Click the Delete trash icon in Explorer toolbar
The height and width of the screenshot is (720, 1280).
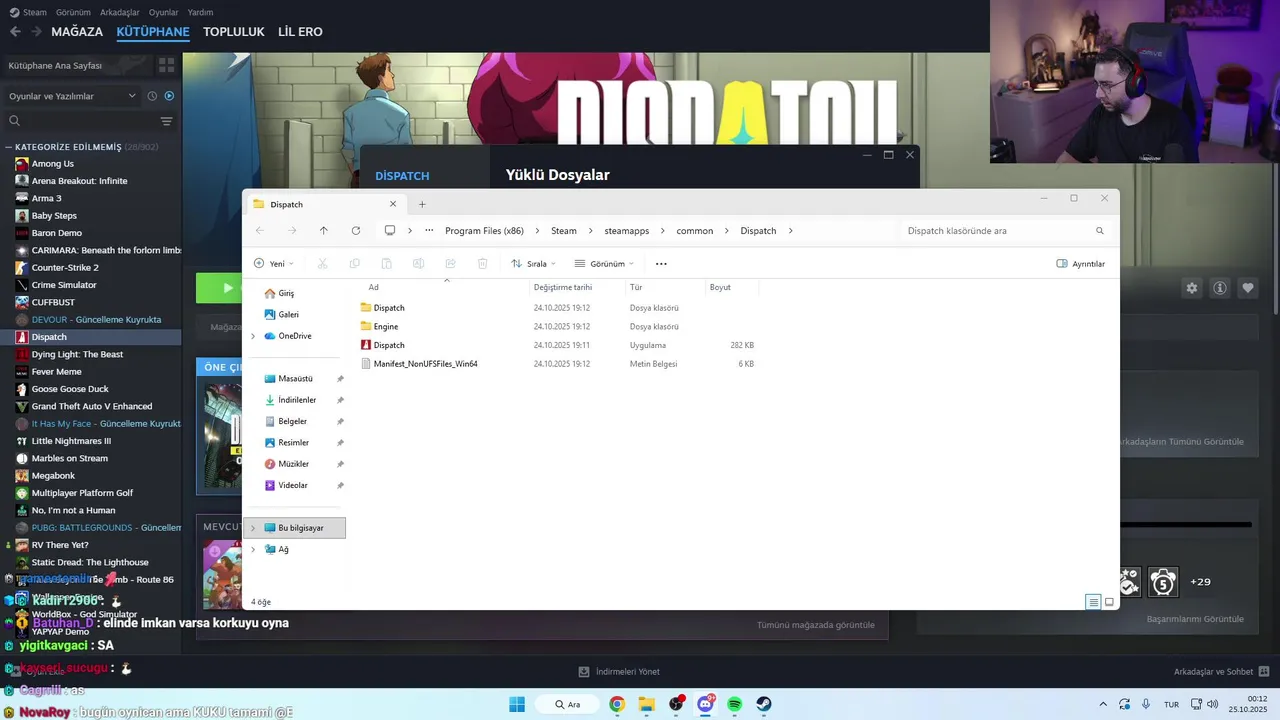click(482, 263)
